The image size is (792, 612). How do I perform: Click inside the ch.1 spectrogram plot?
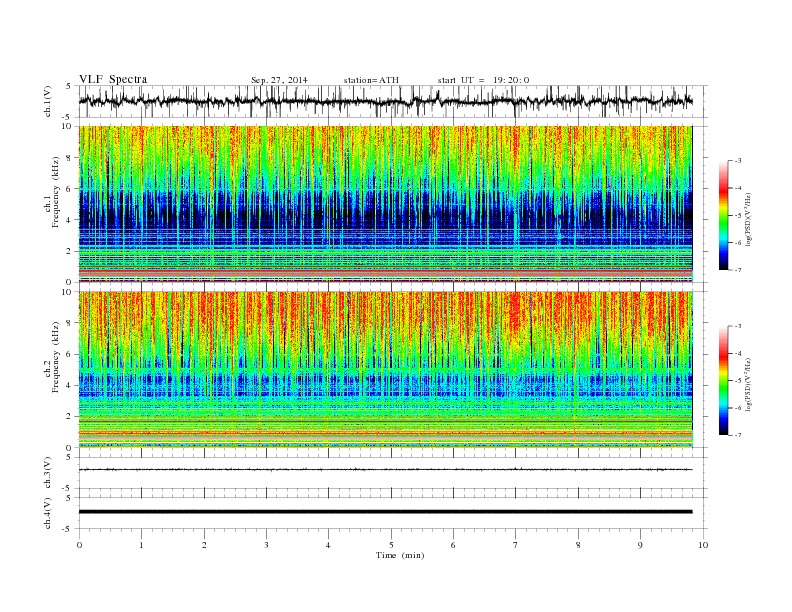(385, 204)
